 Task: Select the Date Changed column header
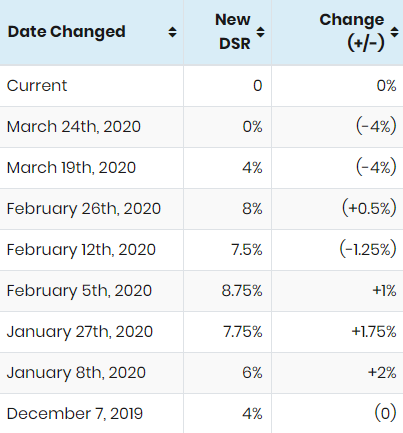pyautogui.click(x=92, y=32)
